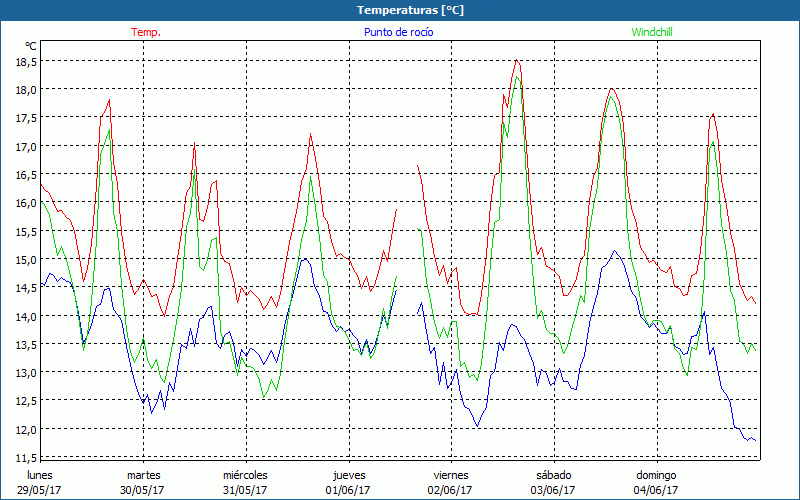Image resolution: width=800 pixels, height=500 pixels.
Task: Click the 16,0 value on the y-axis
Action: [x=26, y=203]
